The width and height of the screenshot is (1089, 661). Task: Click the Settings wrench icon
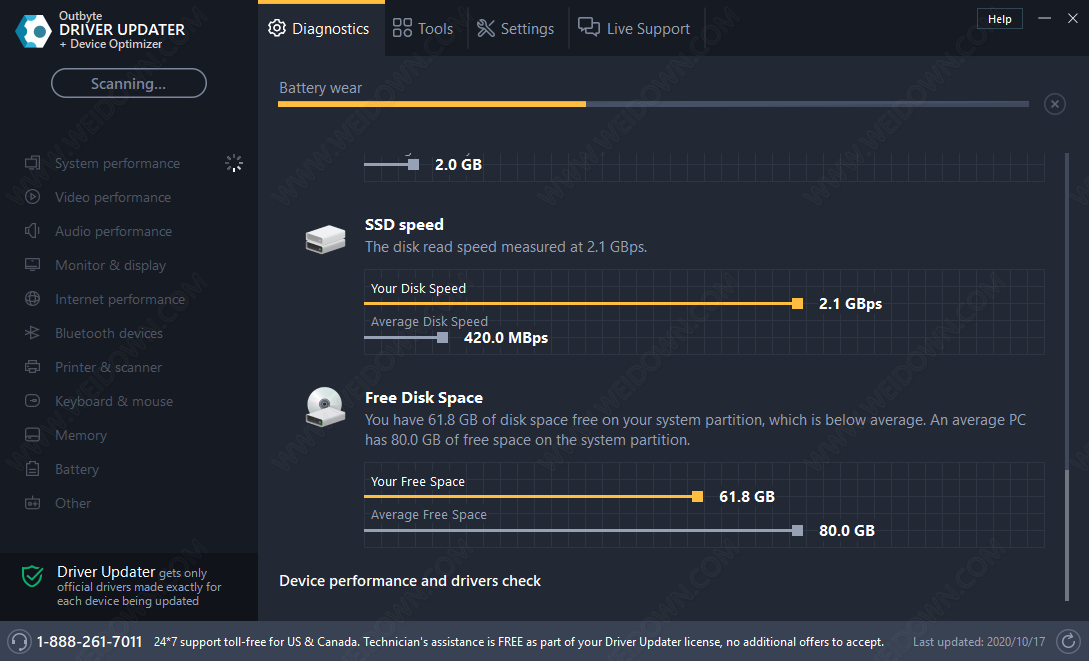coord(485,28)
